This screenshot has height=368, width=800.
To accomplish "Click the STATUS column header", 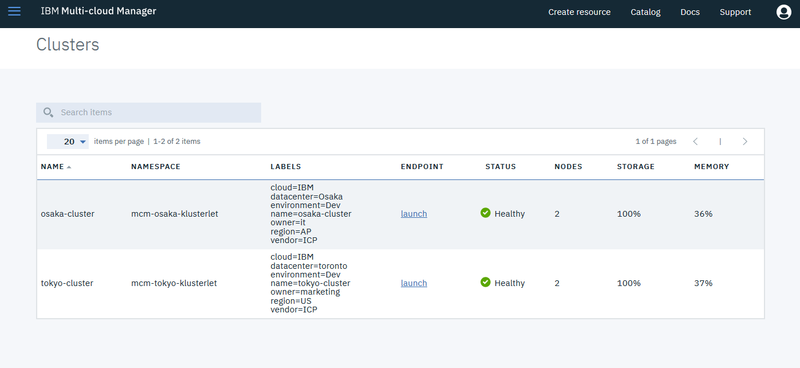I will (x=501, y=166).
